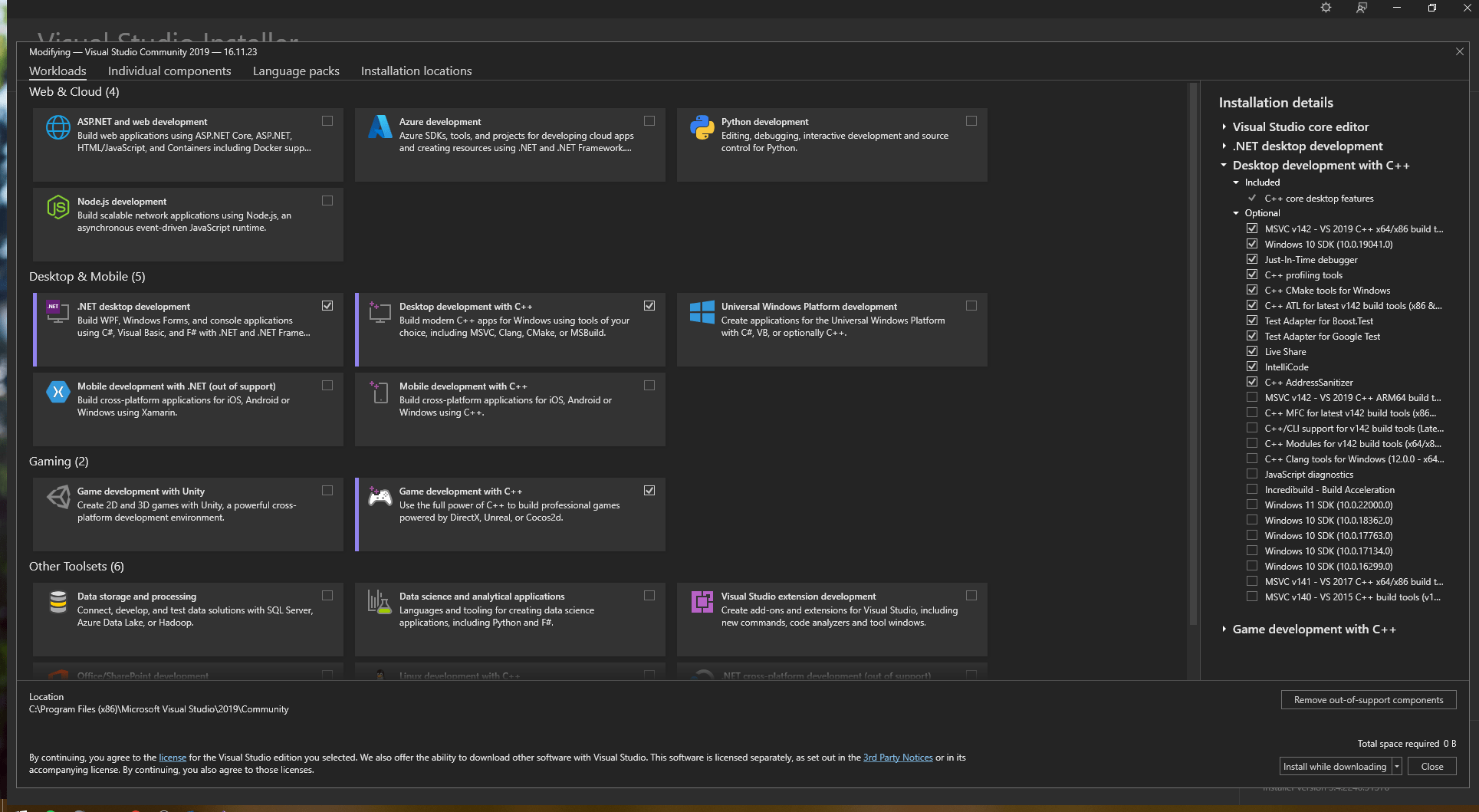The image size is (1479, 812).
Task: Check the JavaScript diagnostics component
Action: click(x=1252, y=474)
